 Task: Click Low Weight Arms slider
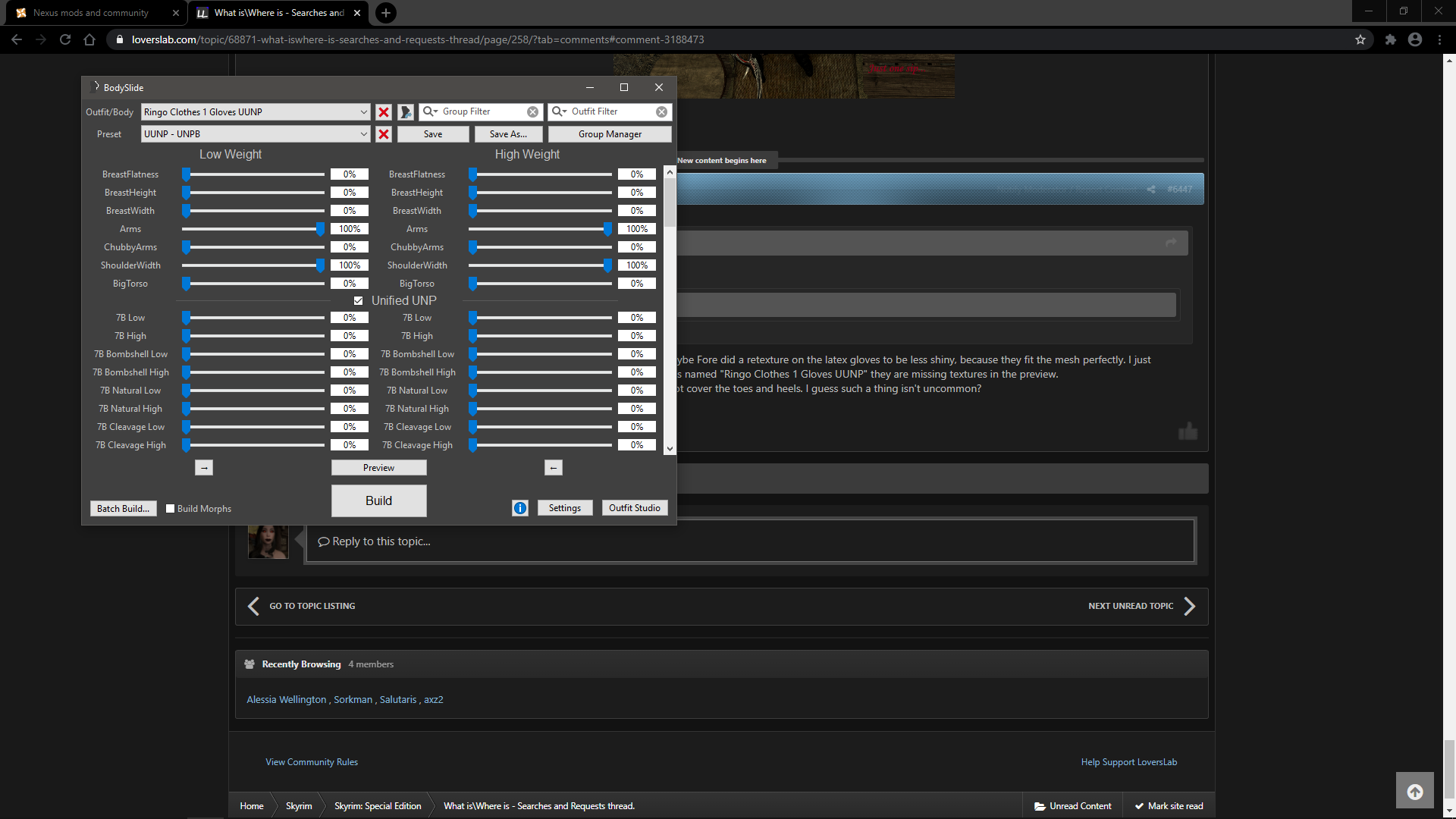click(253, 229)
